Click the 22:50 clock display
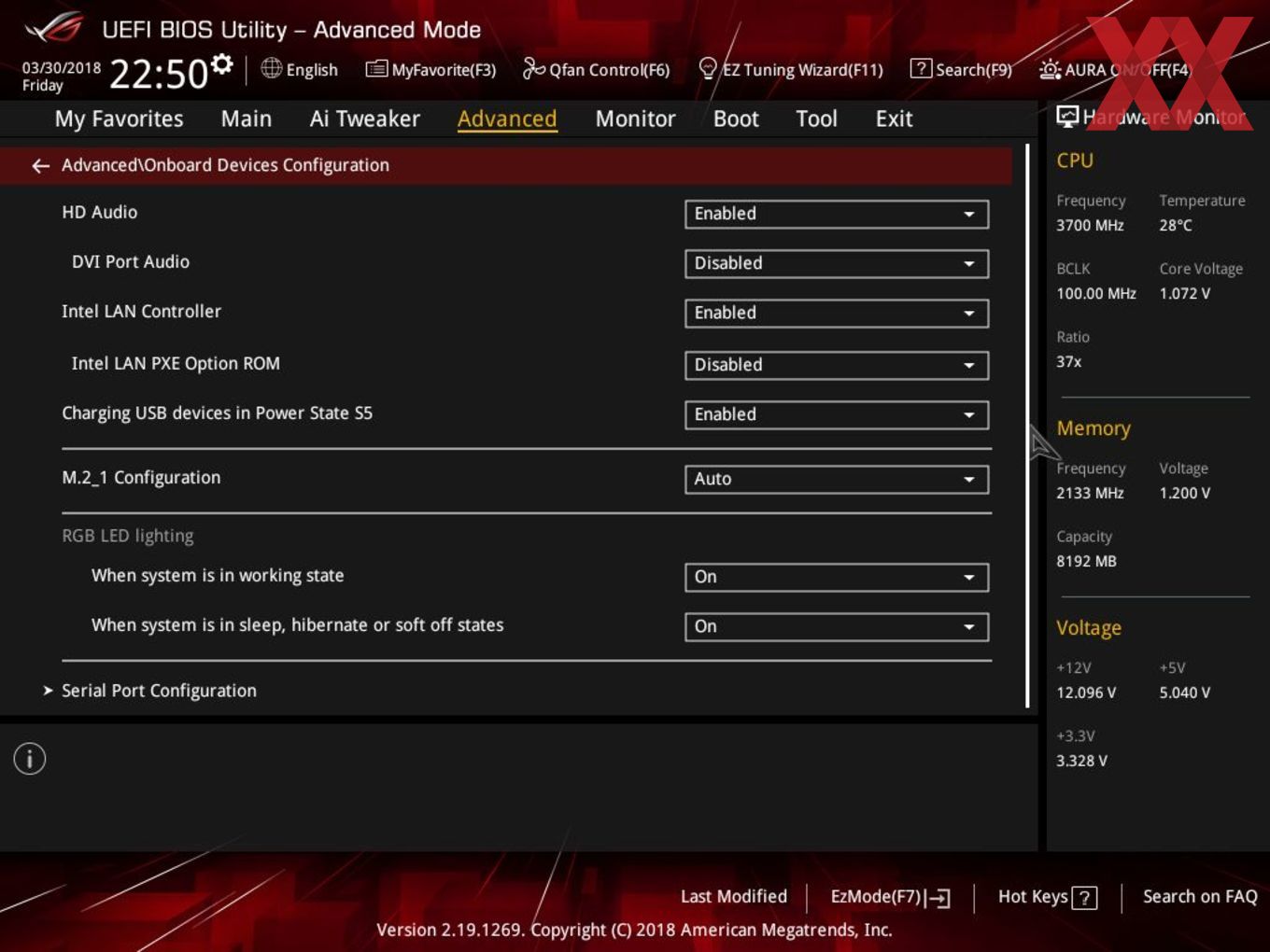 click(x=159, y=74)
